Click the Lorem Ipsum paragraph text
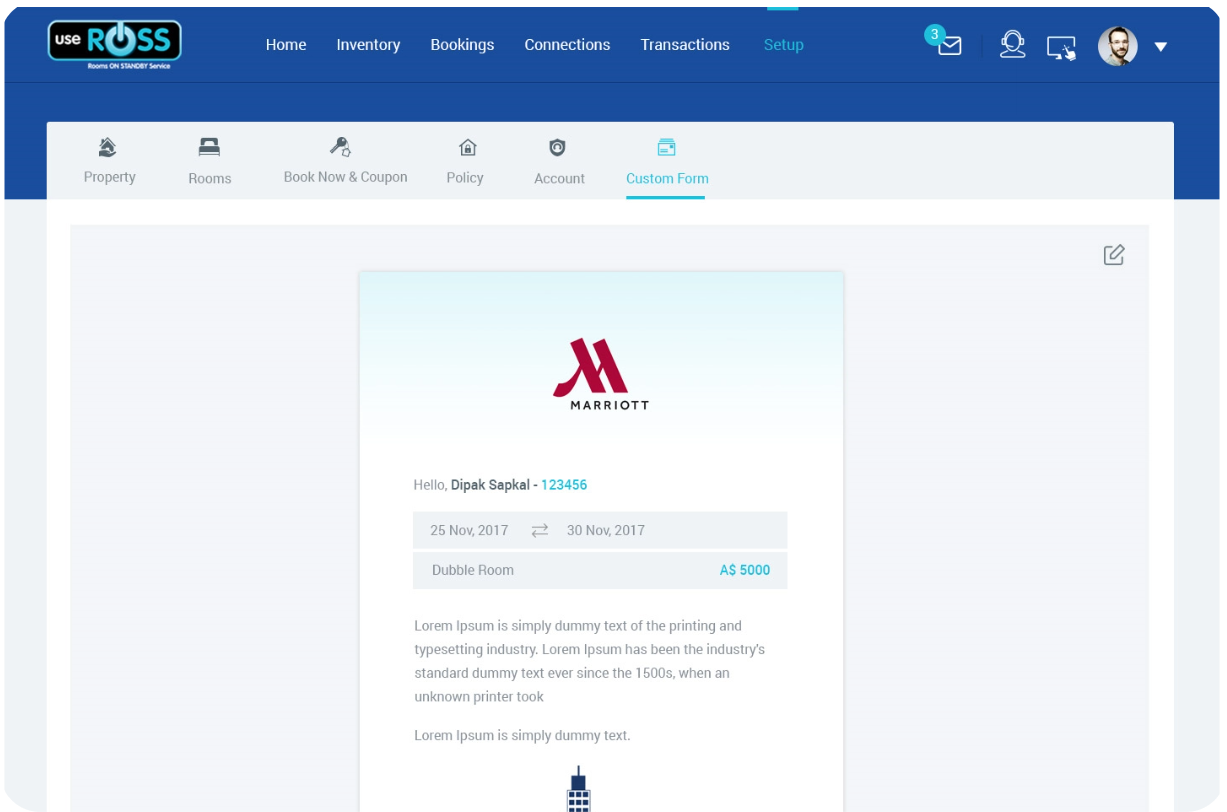 [x=590, y=661]
